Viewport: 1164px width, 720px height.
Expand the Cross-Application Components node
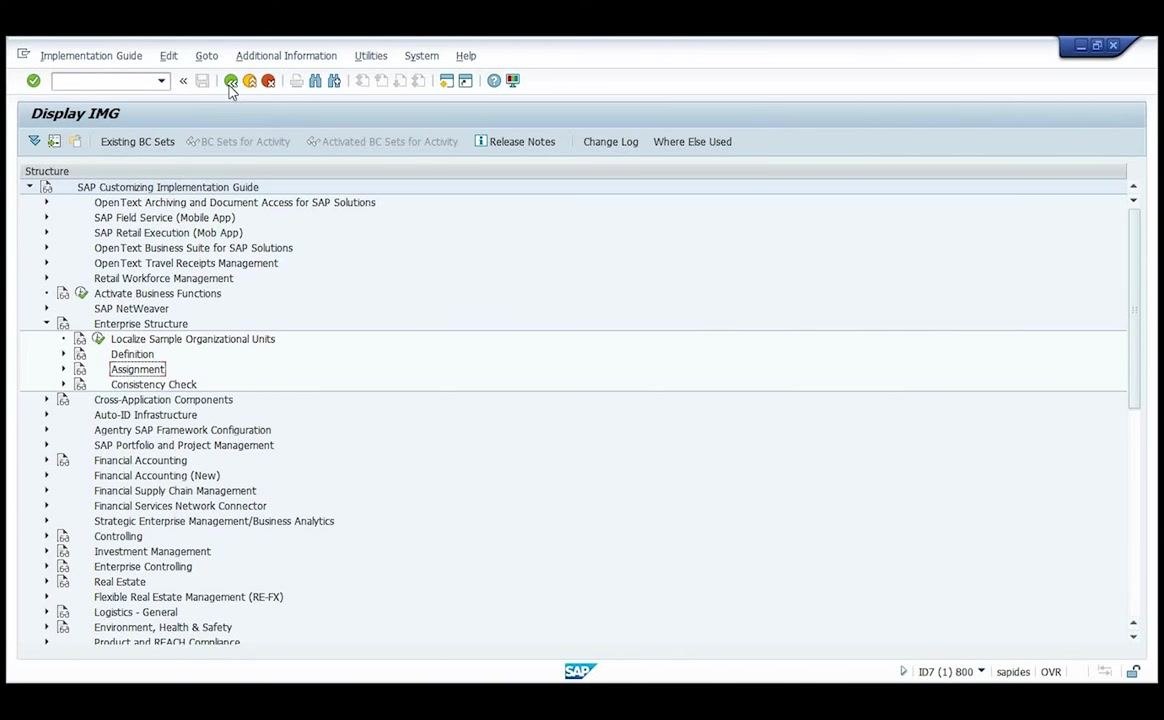point(46,399)
